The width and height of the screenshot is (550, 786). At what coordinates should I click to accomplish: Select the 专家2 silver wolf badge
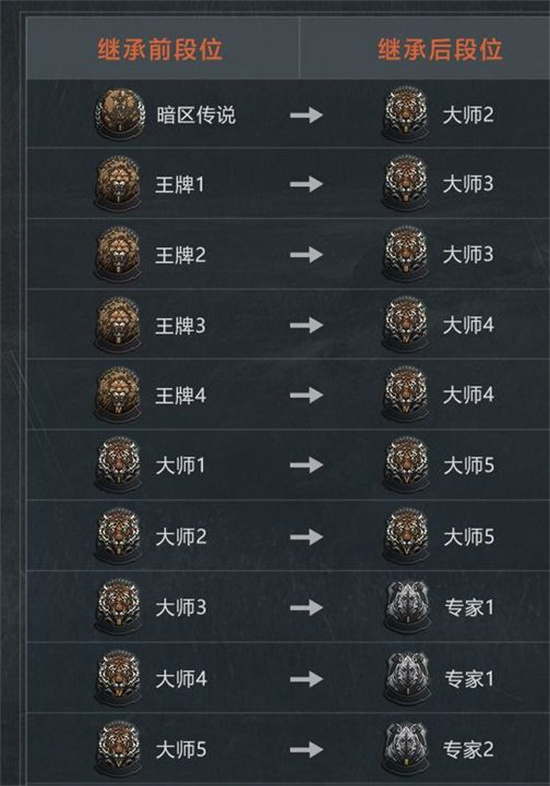coord(406,749)
